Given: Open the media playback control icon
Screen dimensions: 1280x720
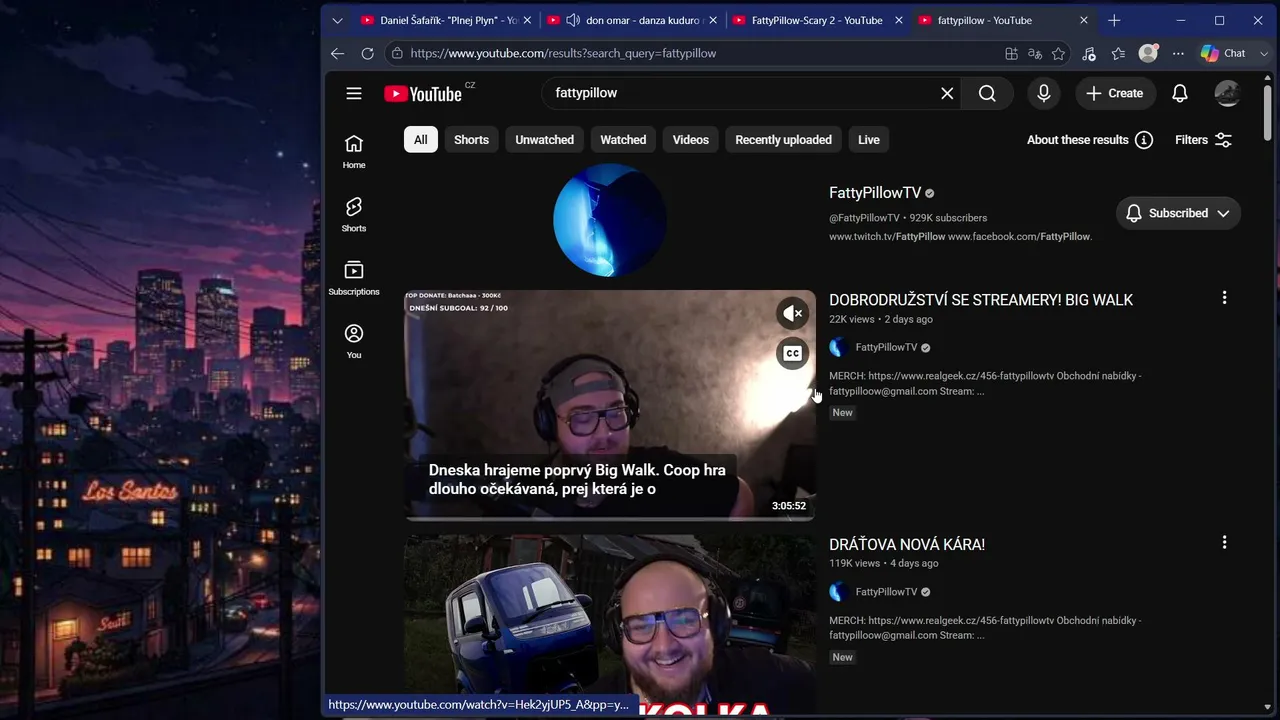Looking at the screenshot, I should coord(1089,53).
